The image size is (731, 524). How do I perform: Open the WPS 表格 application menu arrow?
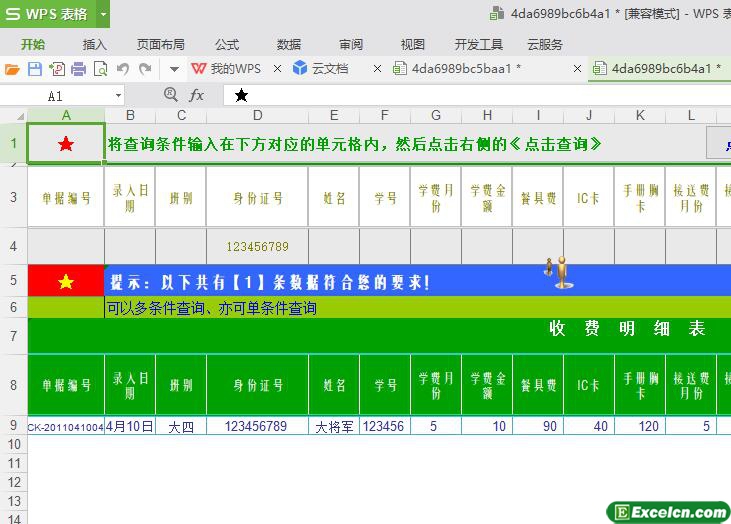pyautogui.click(x=103, y=14)
